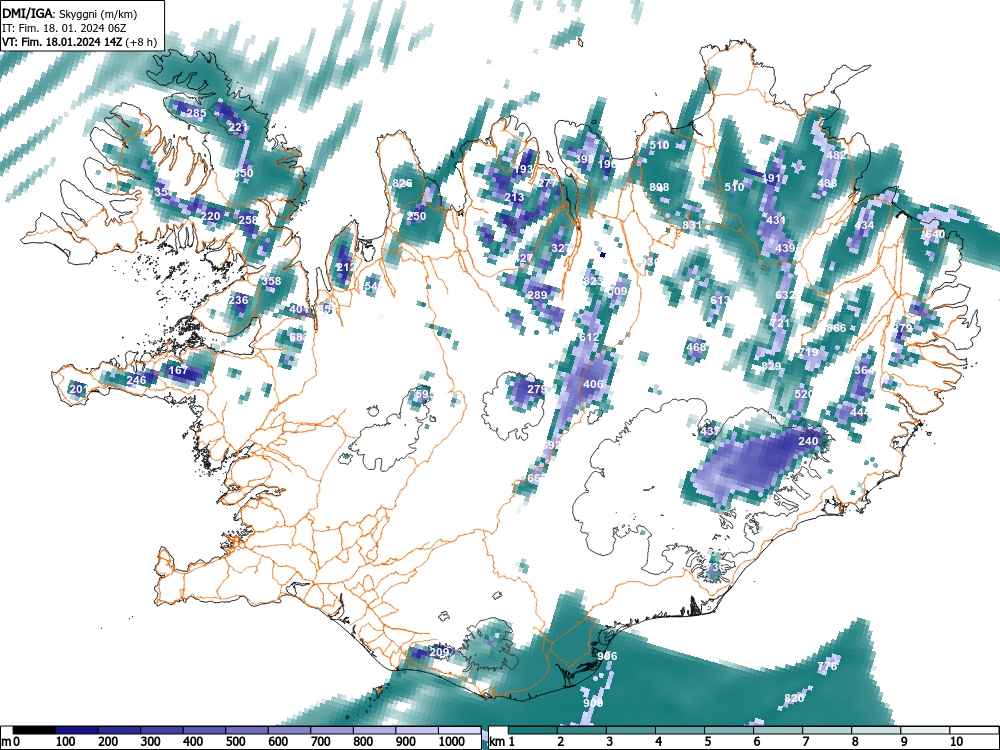Select the 909 value offshore south
The image size is (1000, 750).
click(x=593, y=703)
